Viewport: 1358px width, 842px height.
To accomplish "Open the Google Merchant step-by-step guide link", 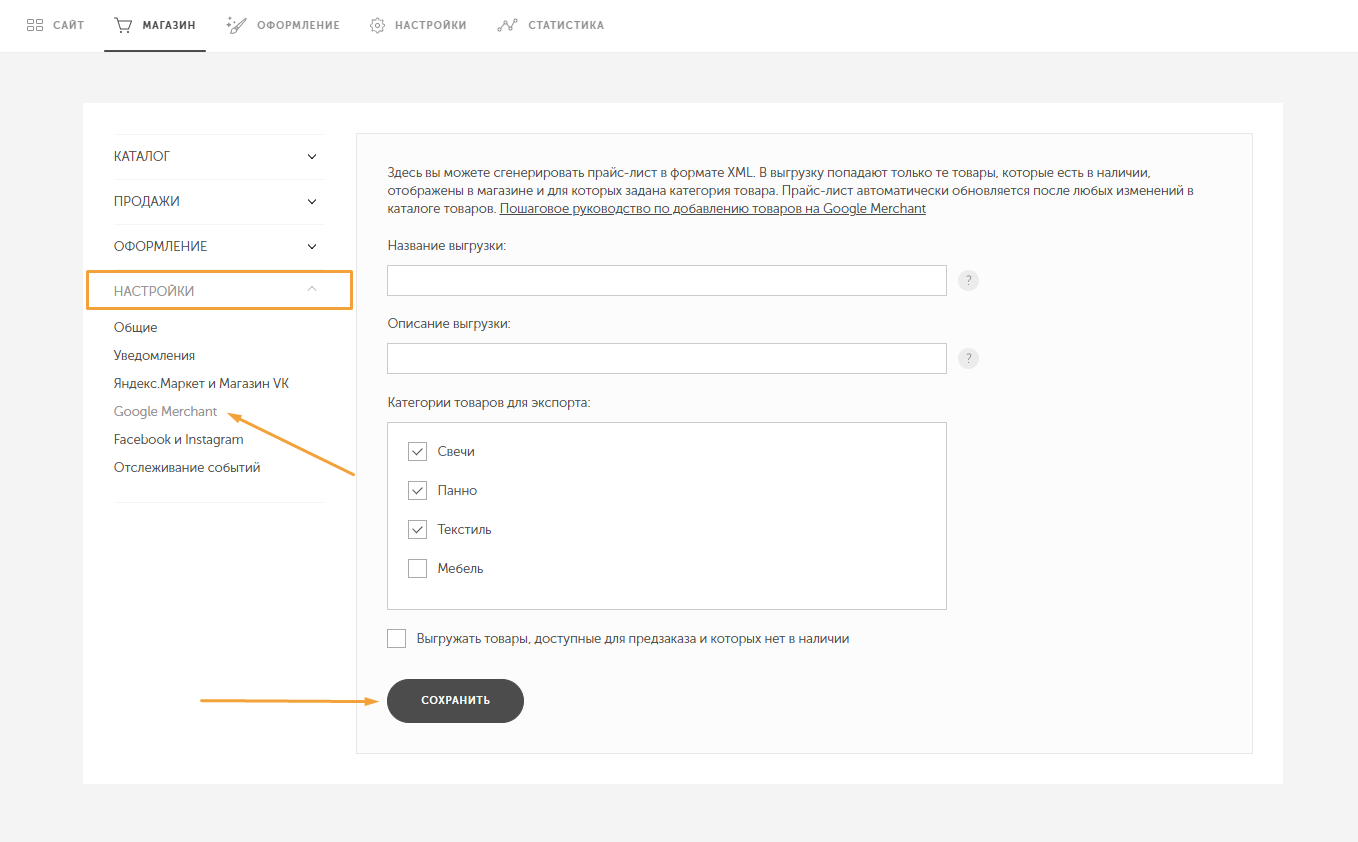I will pyautogui.click(x=712, y=209).
